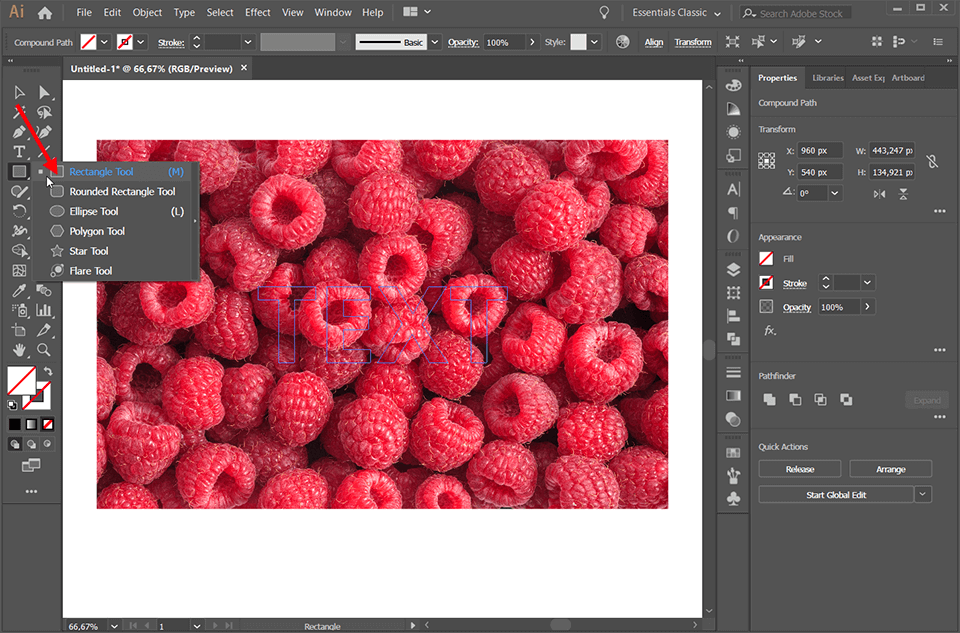Swap the fill and stroke colors
This screenshot has height=633, width=960.
coord(48,371)
